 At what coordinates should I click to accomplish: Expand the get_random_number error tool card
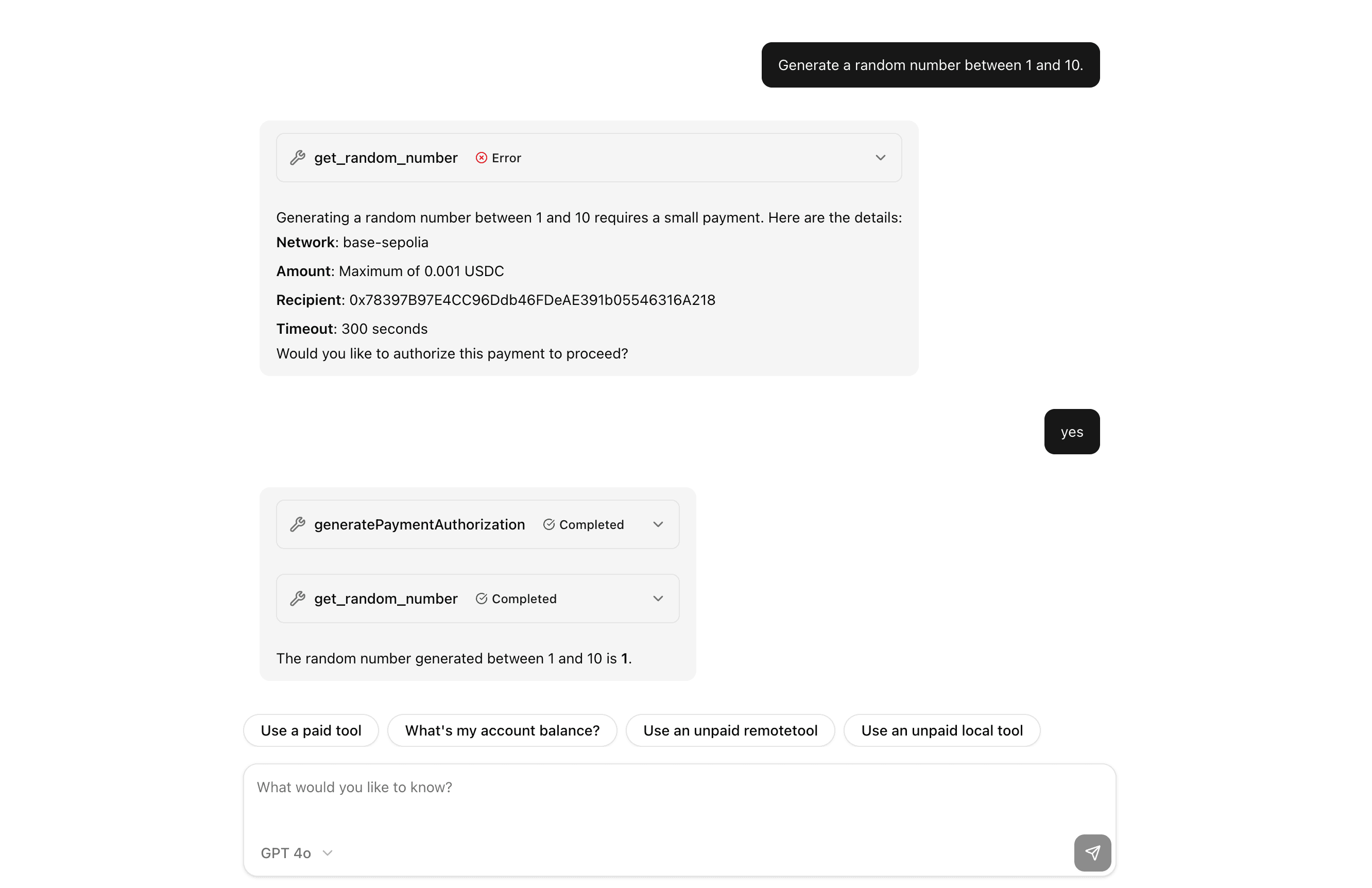(880, 158)
